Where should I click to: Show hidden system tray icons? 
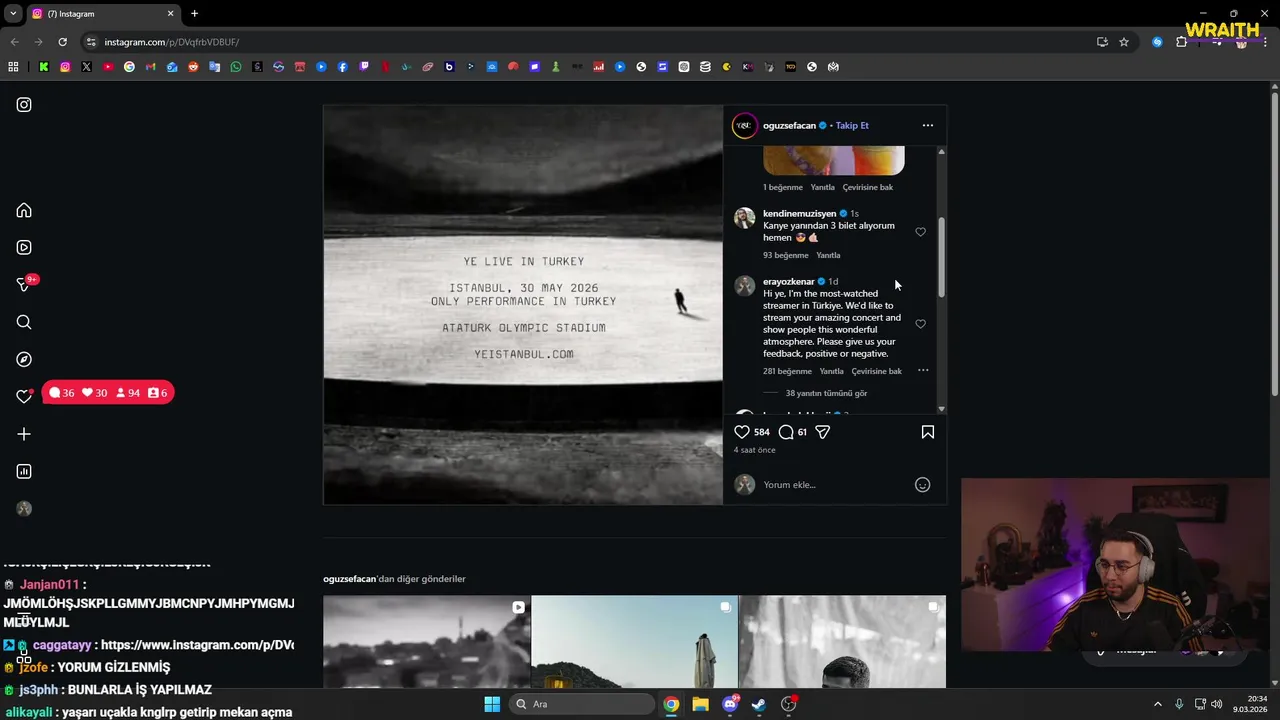(1158, 704)
